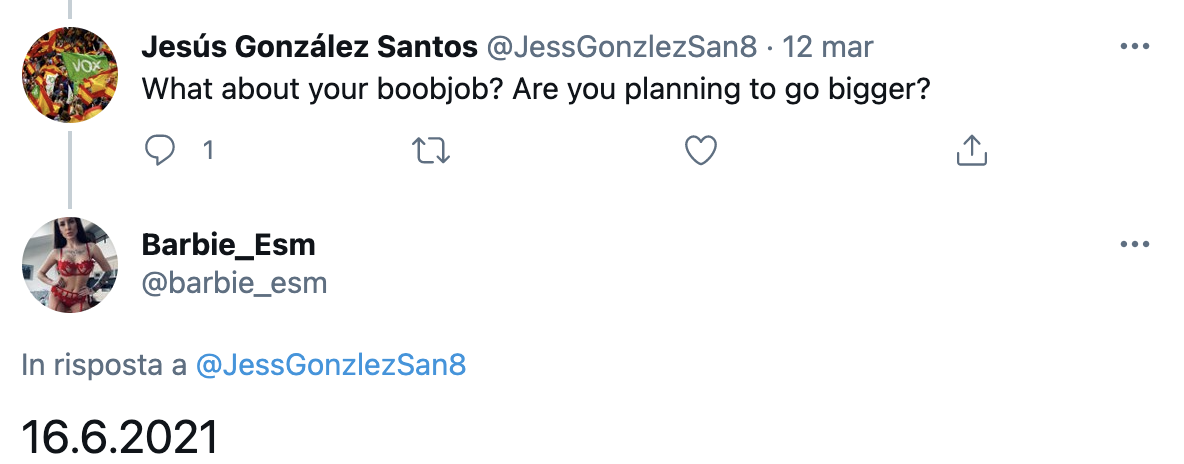Open the Barbie_Esm display name

228,245
